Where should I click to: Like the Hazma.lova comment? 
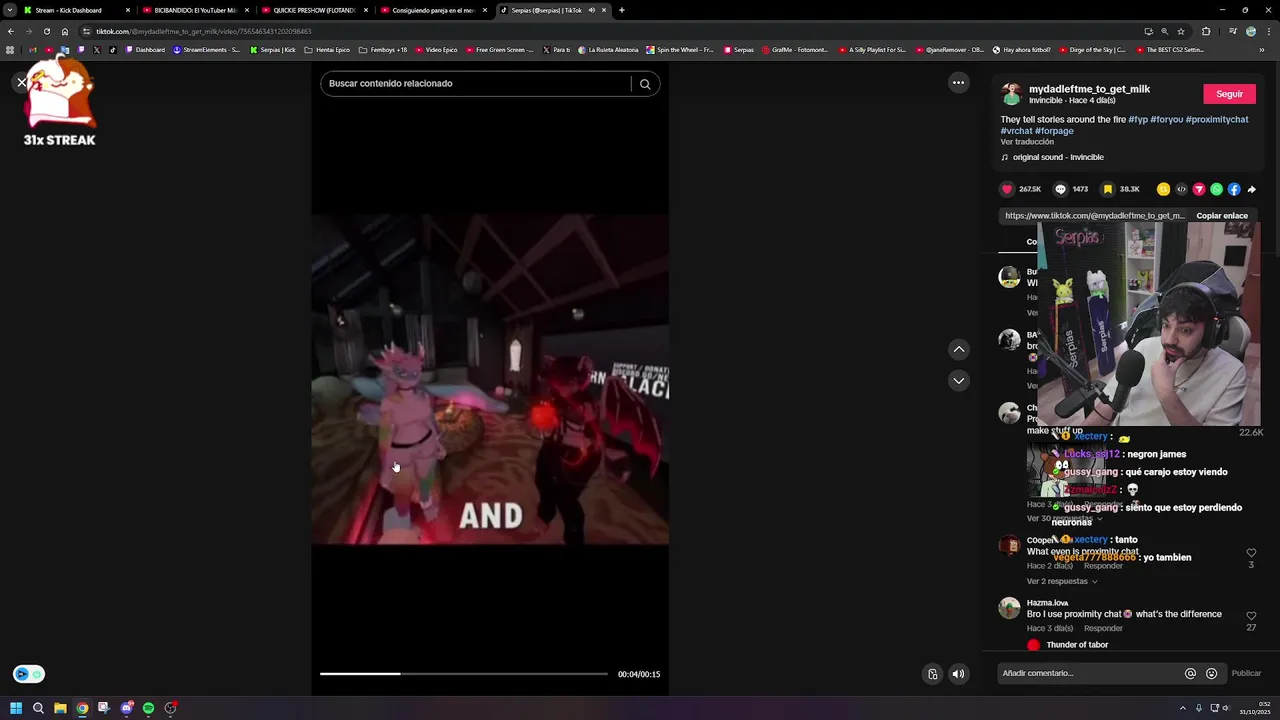[1251, 616]
